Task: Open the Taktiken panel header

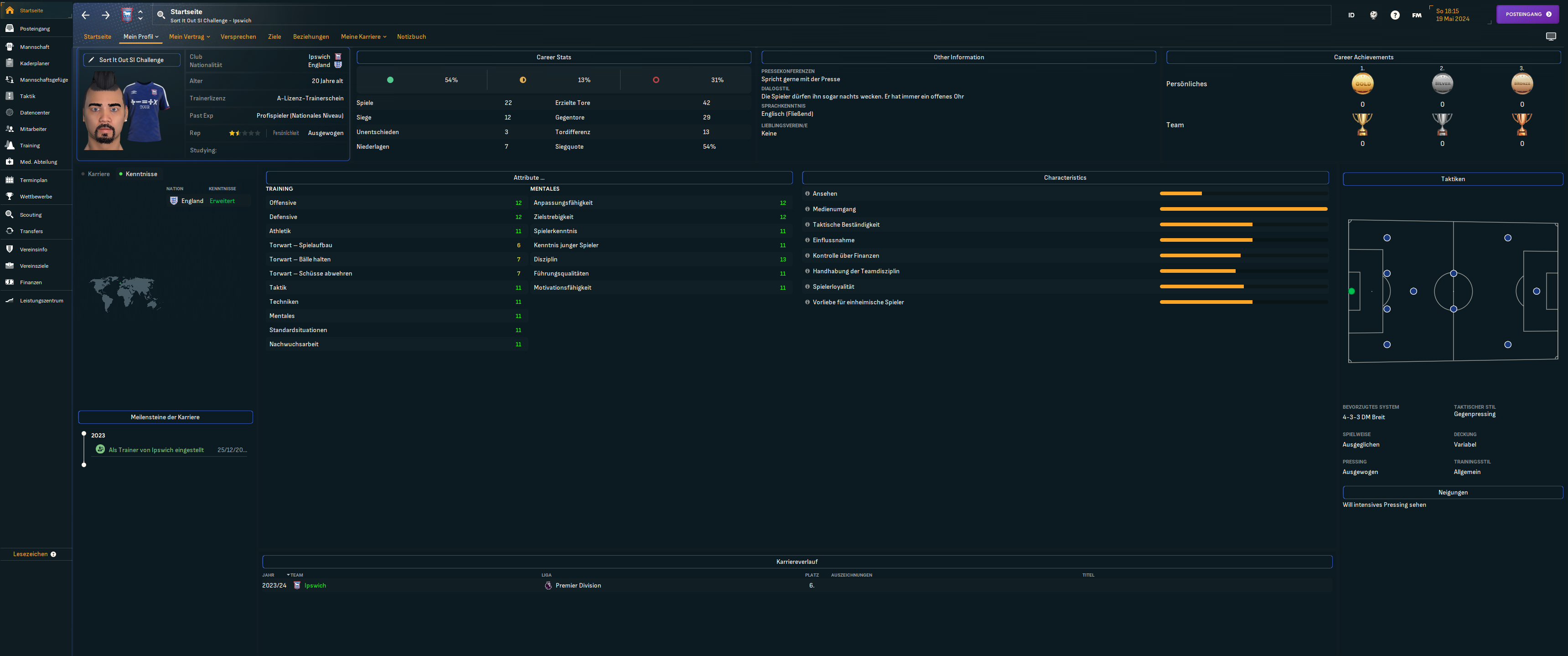Action: point(1453,179)
